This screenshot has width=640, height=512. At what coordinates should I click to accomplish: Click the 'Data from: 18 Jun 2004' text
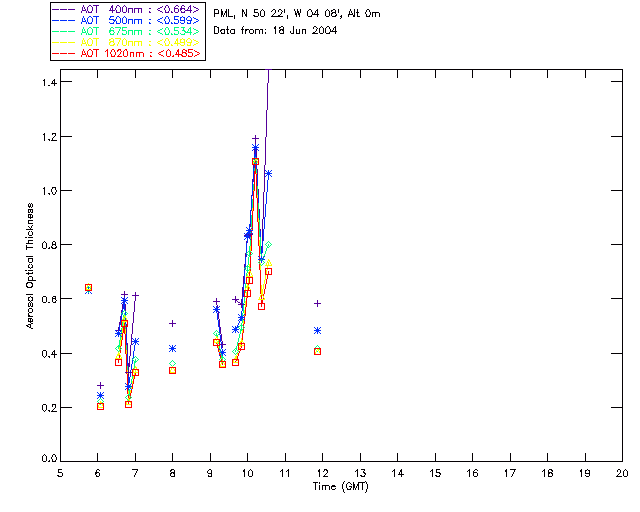pos(276,31)
